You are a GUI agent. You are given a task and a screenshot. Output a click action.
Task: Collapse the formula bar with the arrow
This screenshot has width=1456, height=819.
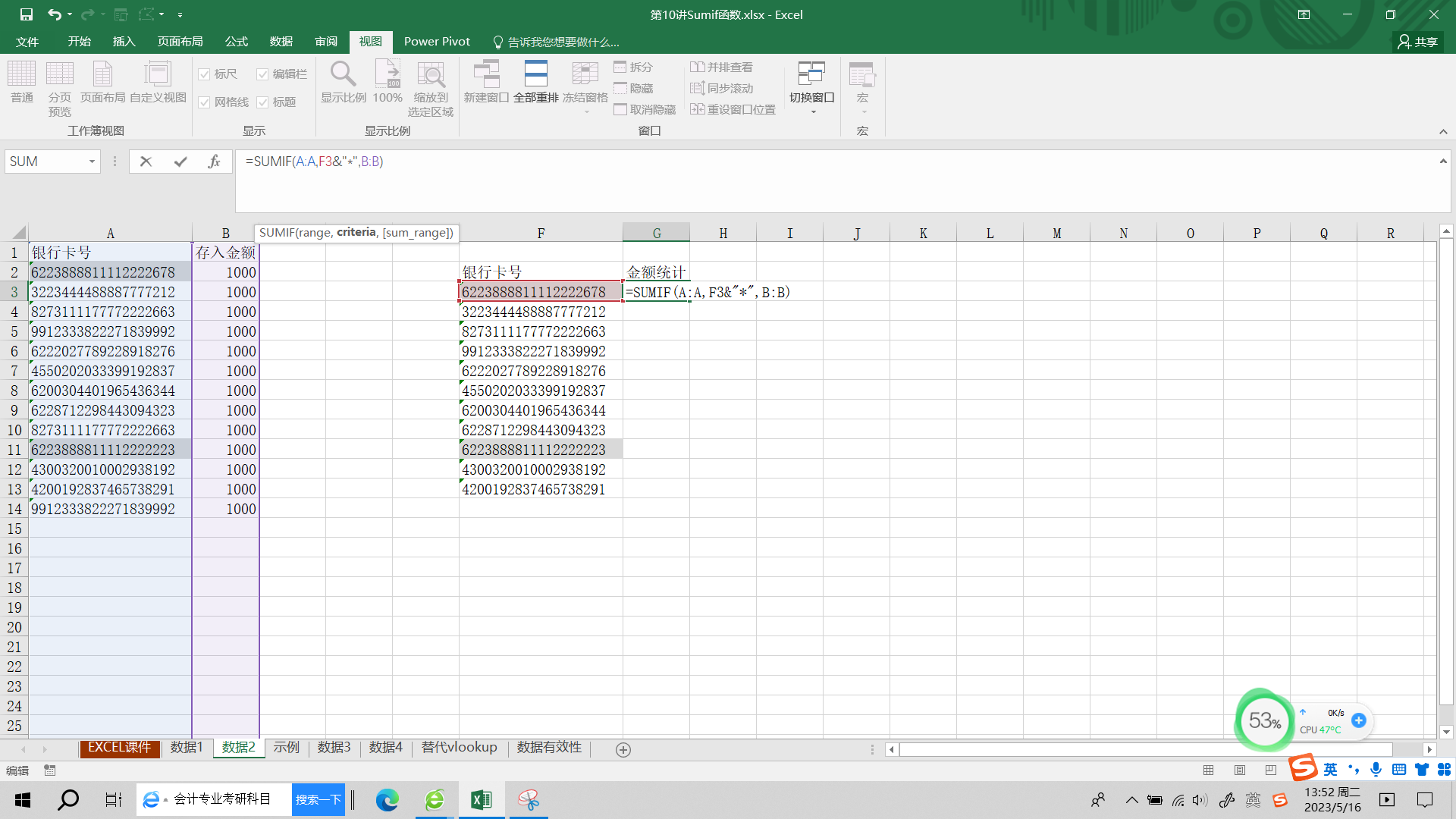point(1443,161)
